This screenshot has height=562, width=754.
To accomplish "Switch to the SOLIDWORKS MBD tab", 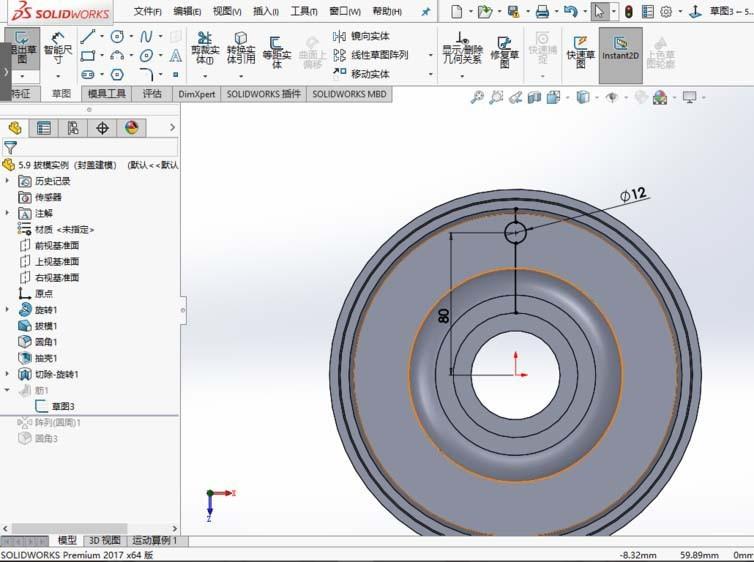I will (349, 94).
